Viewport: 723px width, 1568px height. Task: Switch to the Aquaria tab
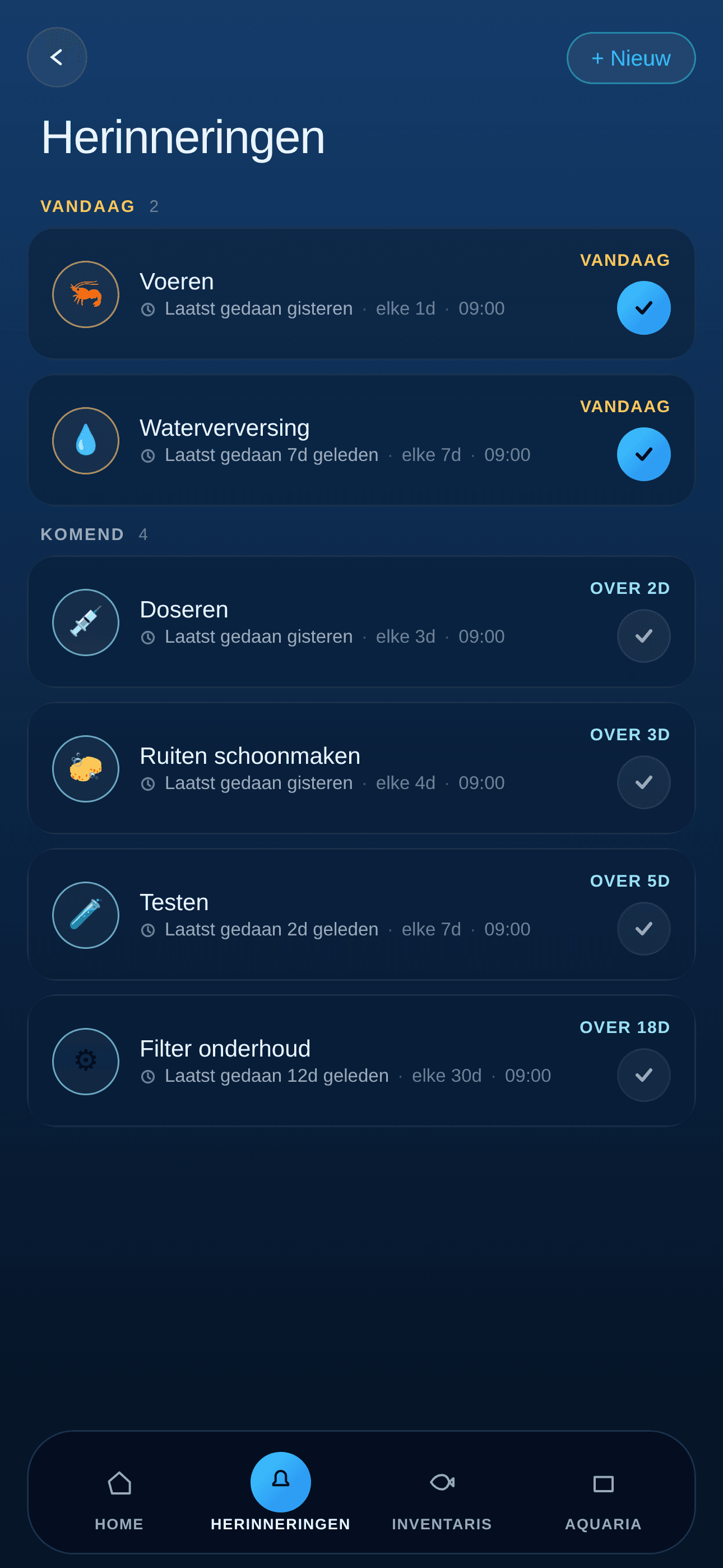[x=603, y=1496]
